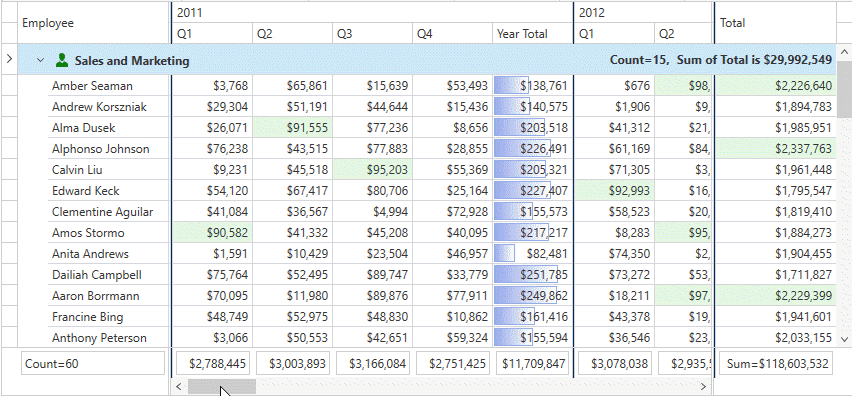Click the green person icon beside Sales and Marketing

[62, 60]
